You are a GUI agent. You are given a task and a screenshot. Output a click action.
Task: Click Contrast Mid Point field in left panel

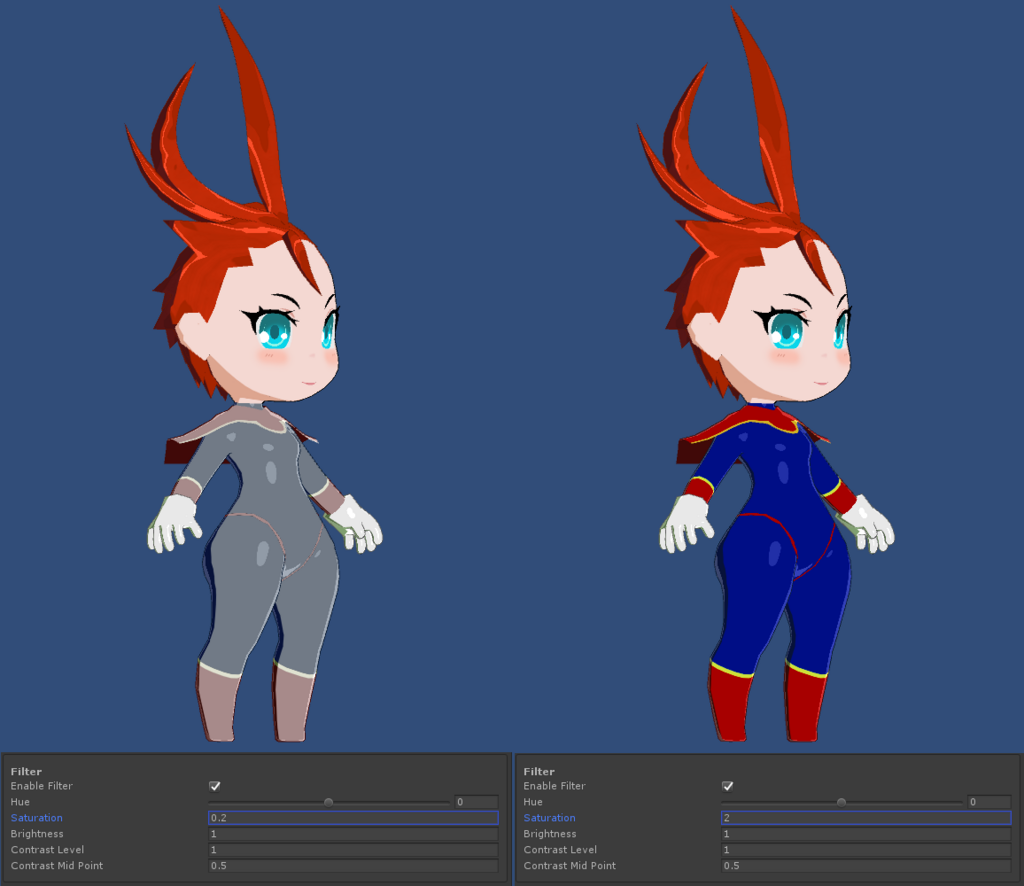click(x=353, y=866)
